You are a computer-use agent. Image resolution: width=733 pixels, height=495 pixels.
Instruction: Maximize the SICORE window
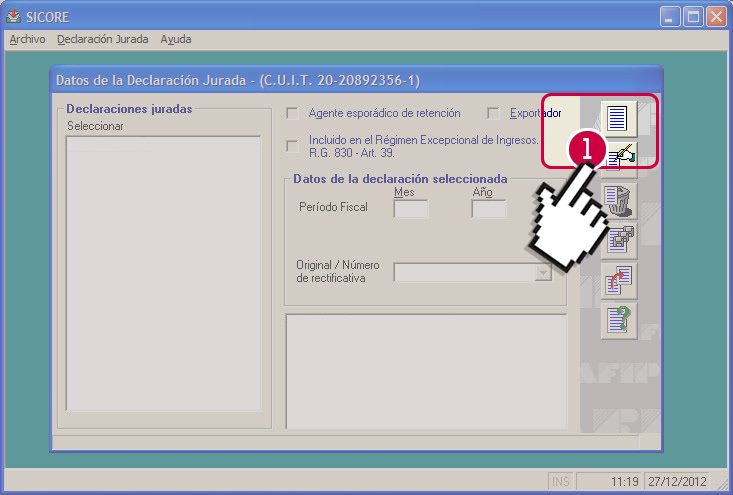point(693,17)
